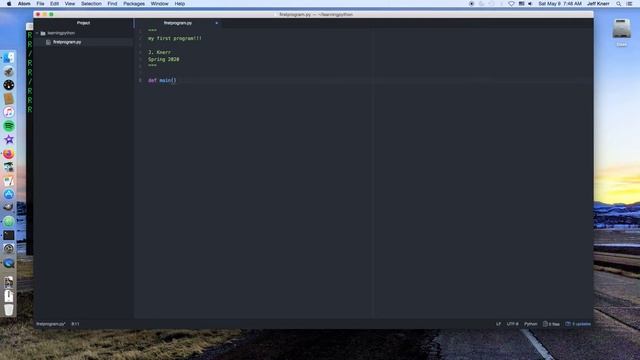Open the green Atom icon in Dock
Viewport: 640px width, 360px height.
click(9, 222)
